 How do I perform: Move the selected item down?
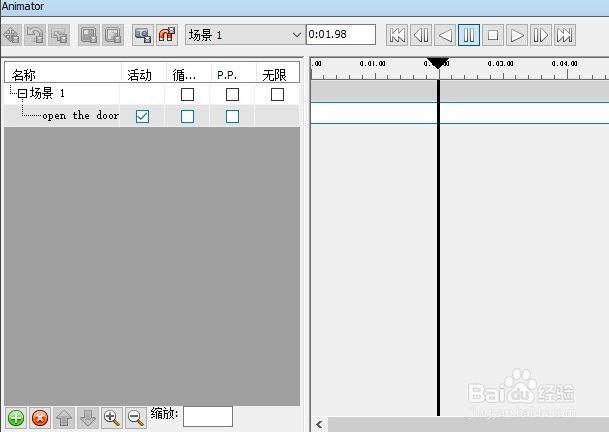point(88,418)
